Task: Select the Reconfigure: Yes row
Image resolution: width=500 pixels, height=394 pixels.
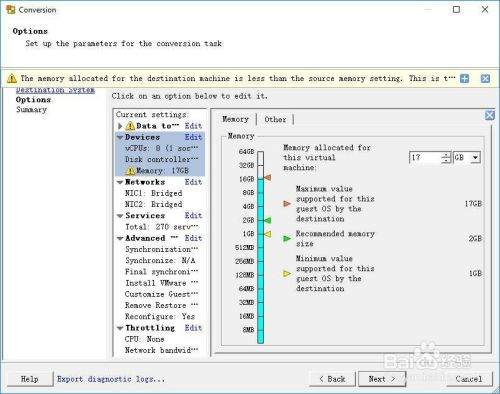Action: click(x=160, y=317)
